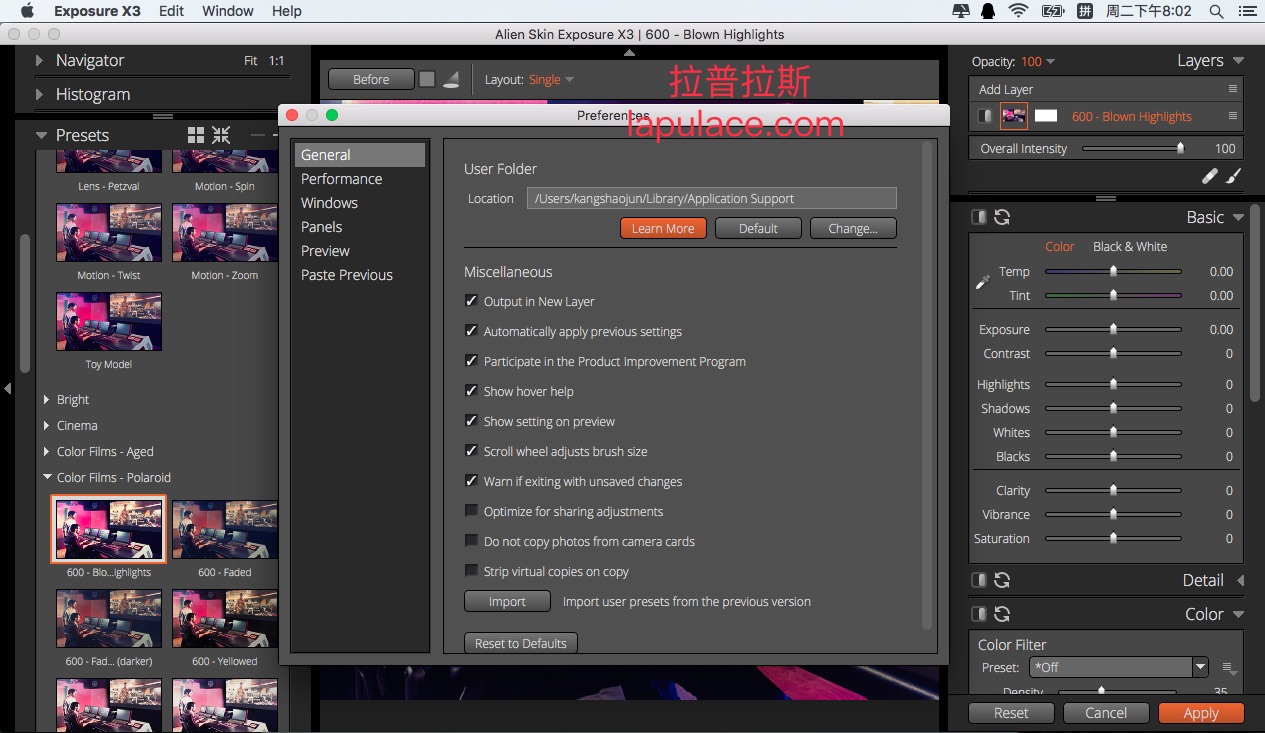
Task: Click the Basic panel reset arrows icon
Action: click(1002, 217)
